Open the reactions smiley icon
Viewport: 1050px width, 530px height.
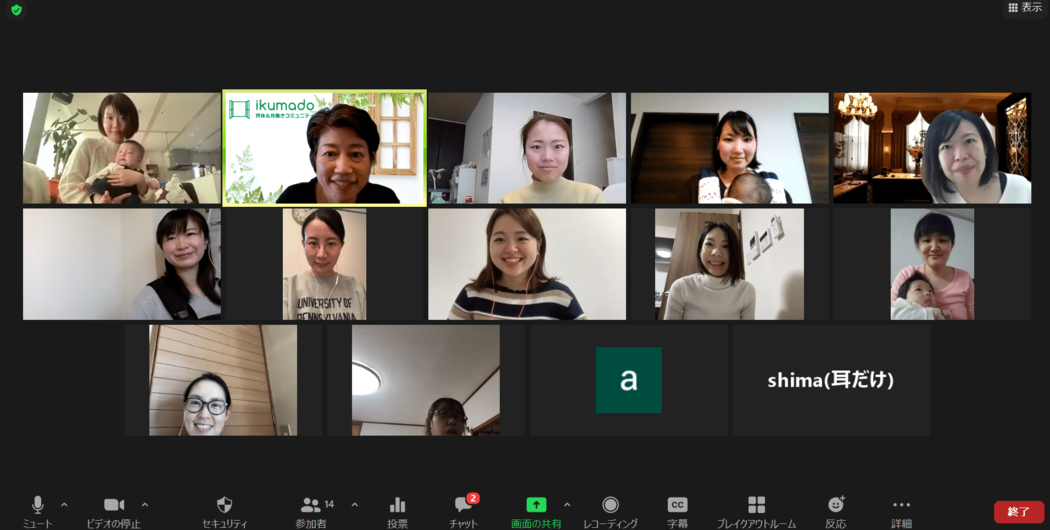click(836, 506)
